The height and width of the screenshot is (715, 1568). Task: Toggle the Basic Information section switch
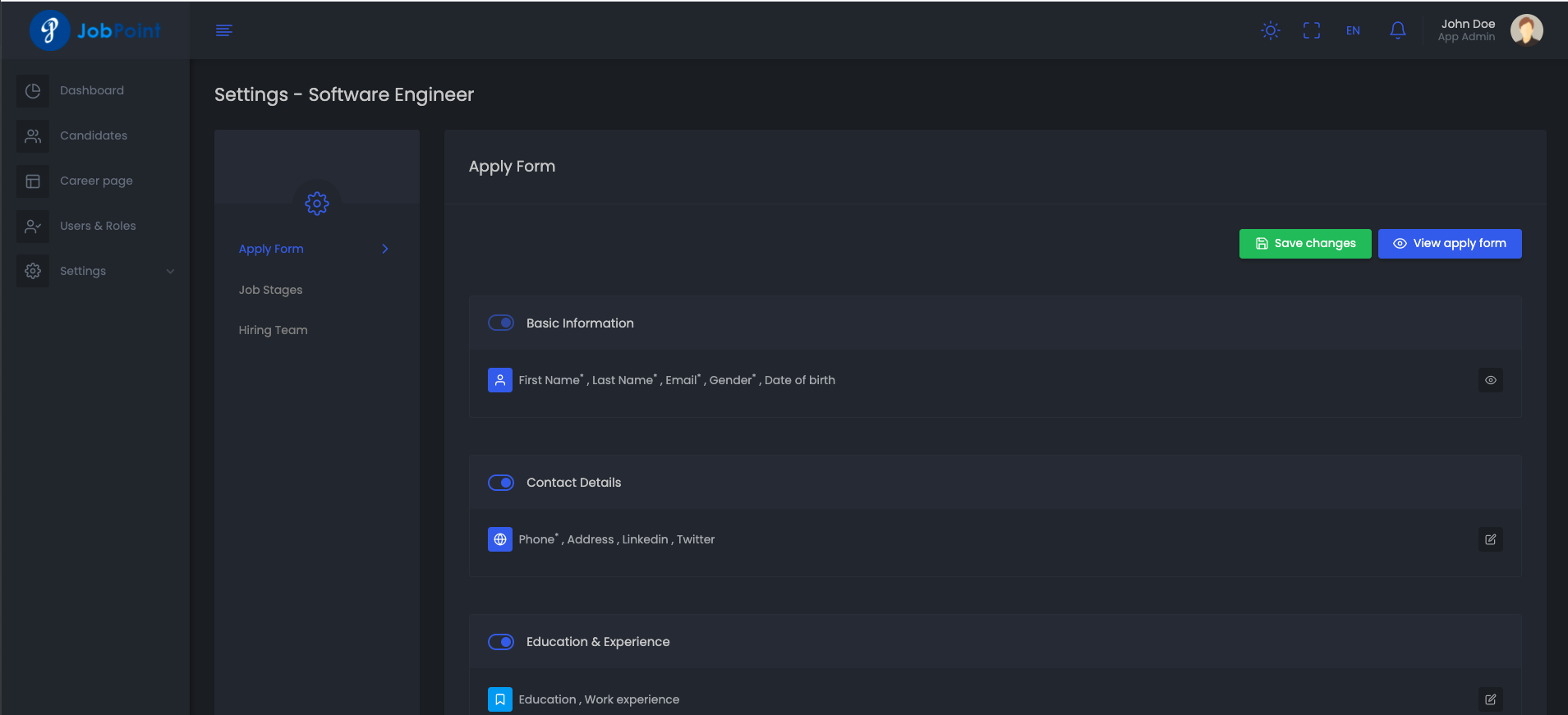click(501, 323)
